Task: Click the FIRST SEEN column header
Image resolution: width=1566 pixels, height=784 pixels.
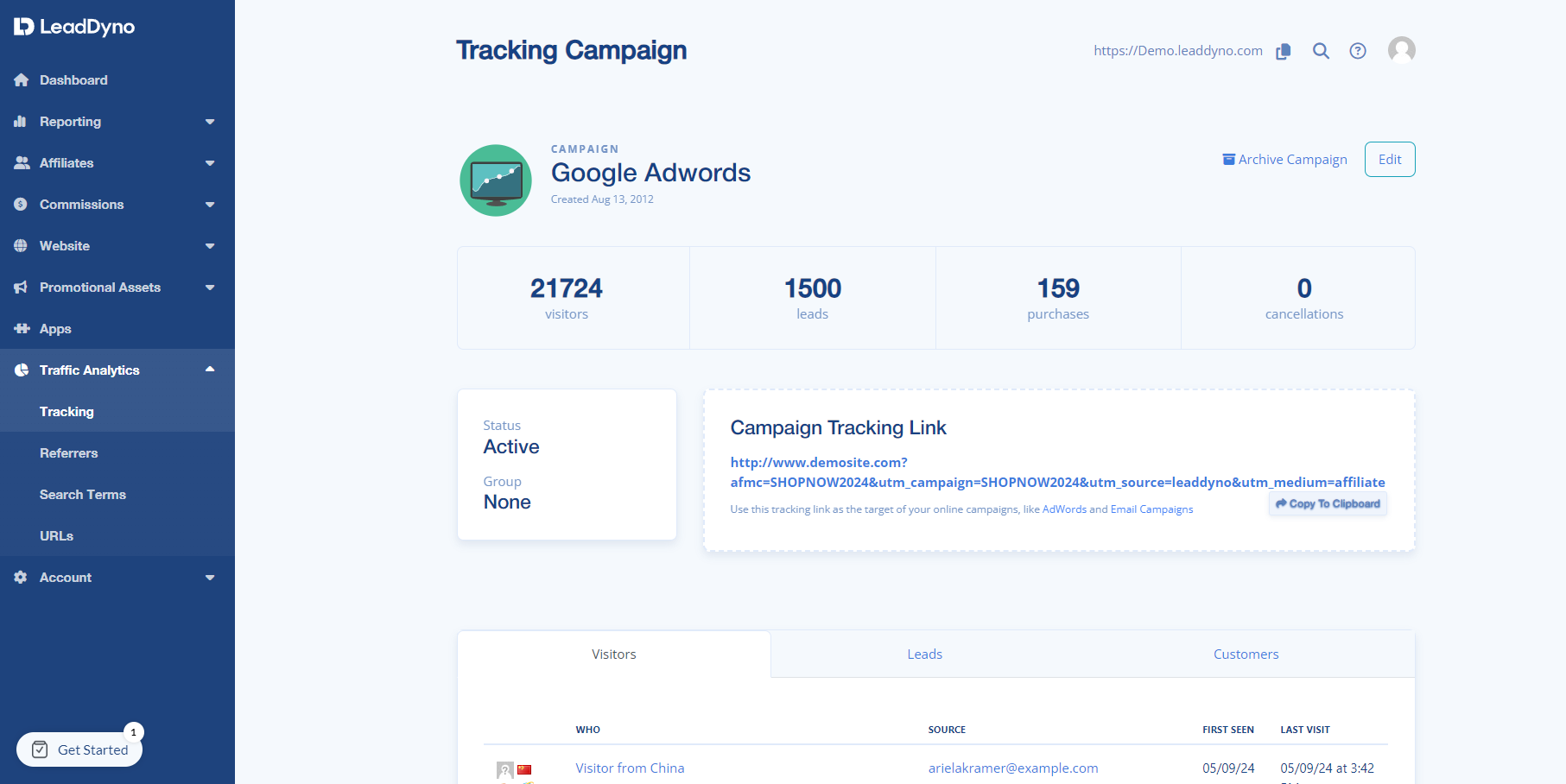Action: coord(1228,730)
